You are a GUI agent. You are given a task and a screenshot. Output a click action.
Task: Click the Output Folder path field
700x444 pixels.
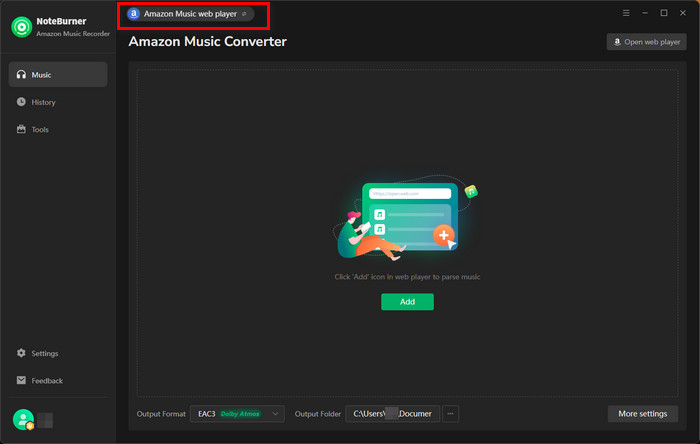[392, 414]
